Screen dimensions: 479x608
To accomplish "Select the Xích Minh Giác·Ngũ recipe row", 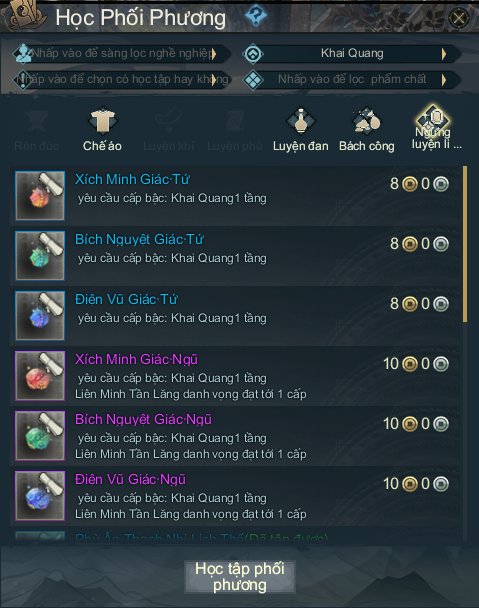I will pyautogui.click(x=235, y=376).
